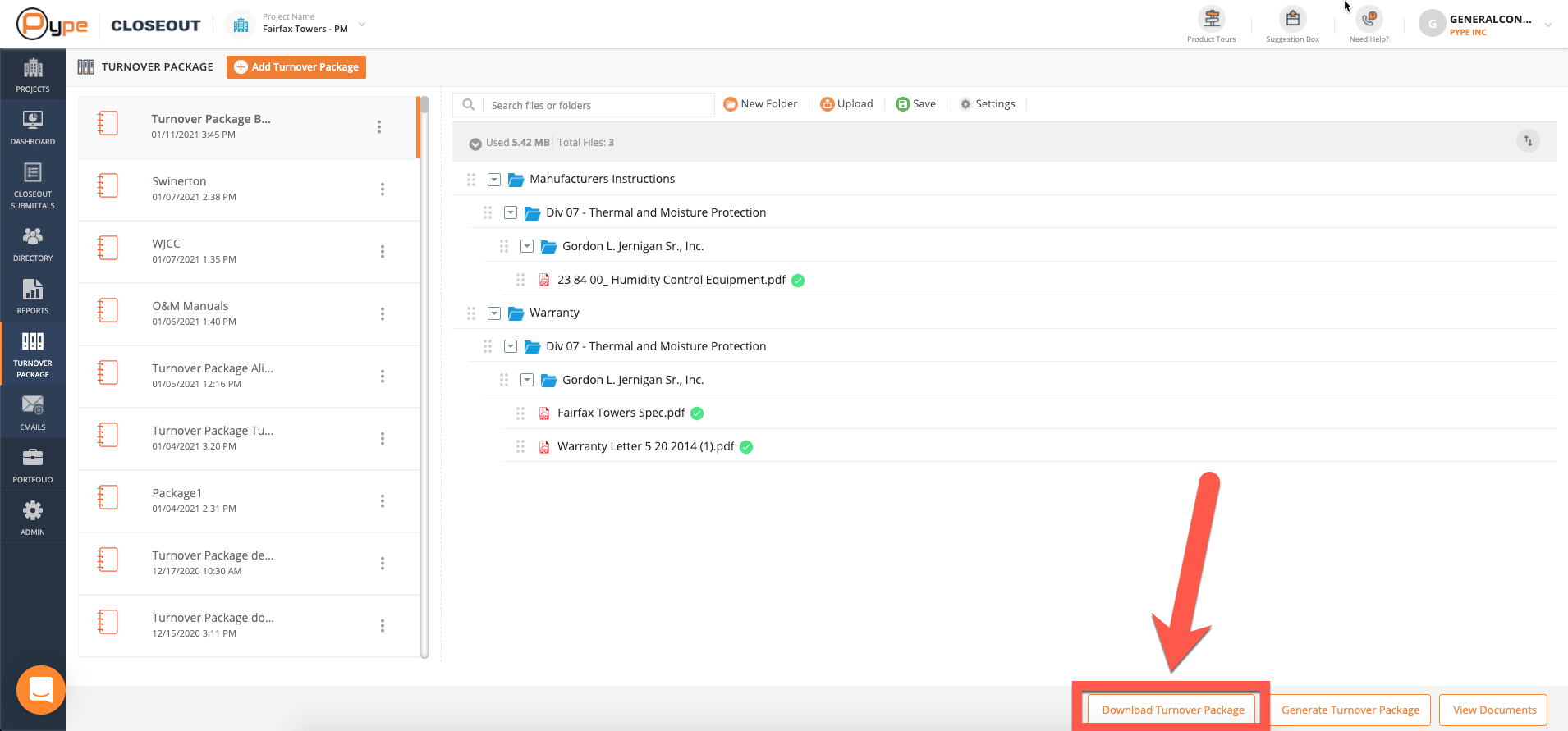Click the Pype logo

(52, 25)
